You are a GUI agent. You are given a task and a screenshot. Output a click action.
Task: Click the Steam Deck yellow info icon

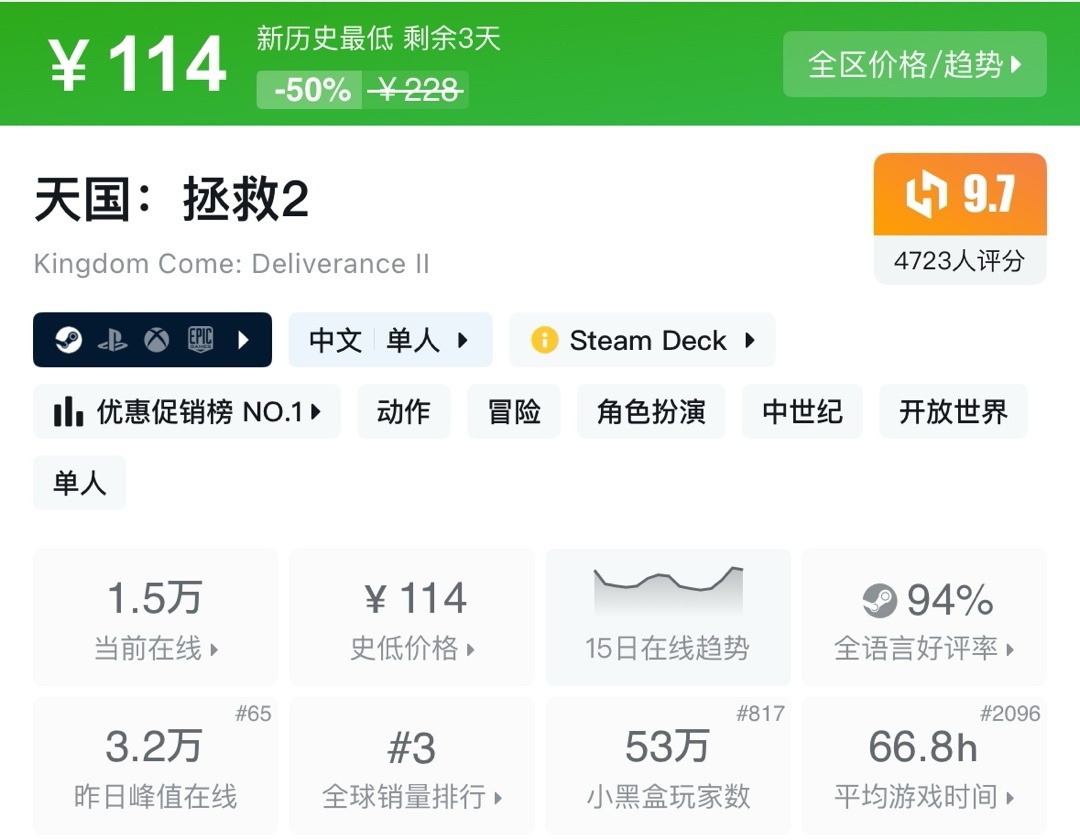click(x=544, y=340)
